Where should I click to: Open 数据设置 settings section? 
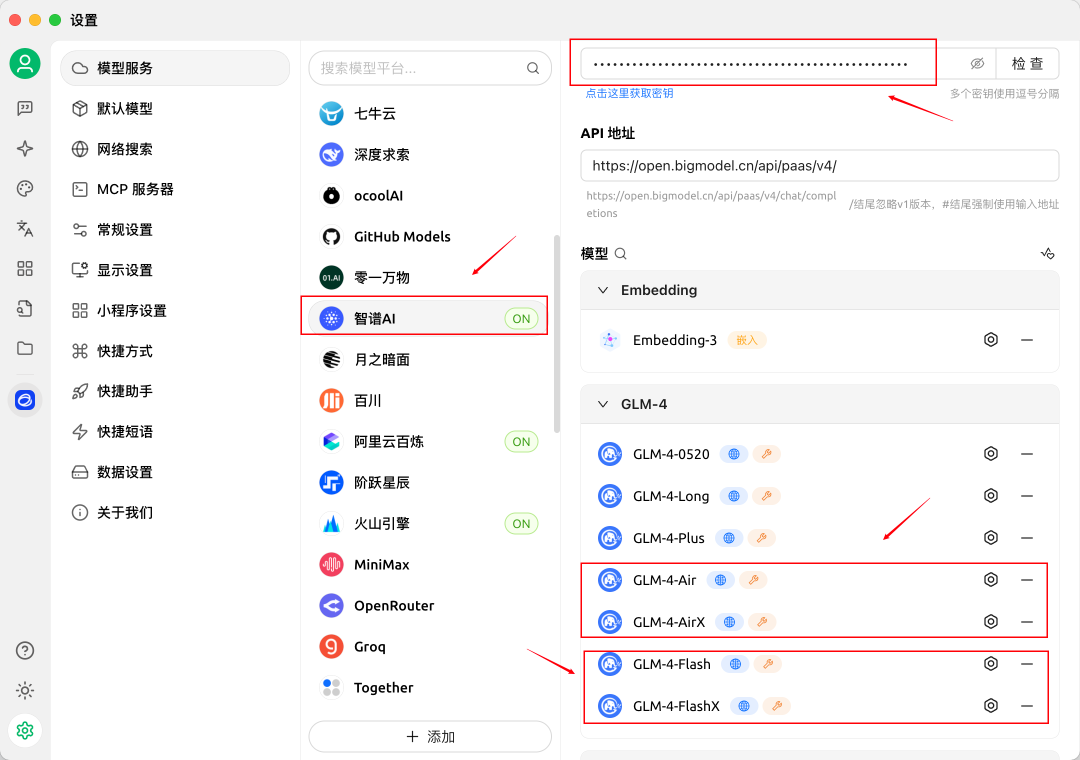click(175, 472)
